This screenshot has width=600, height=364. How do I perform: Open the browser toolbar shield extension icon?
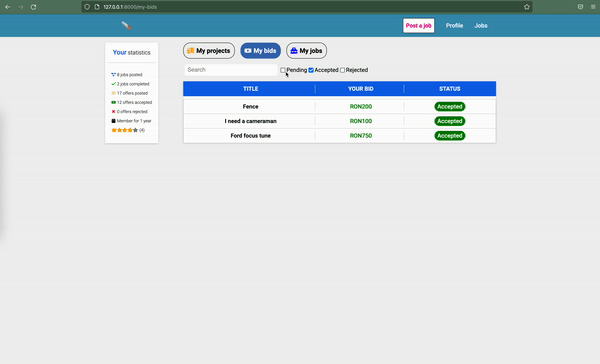click(x=580, y=7)
